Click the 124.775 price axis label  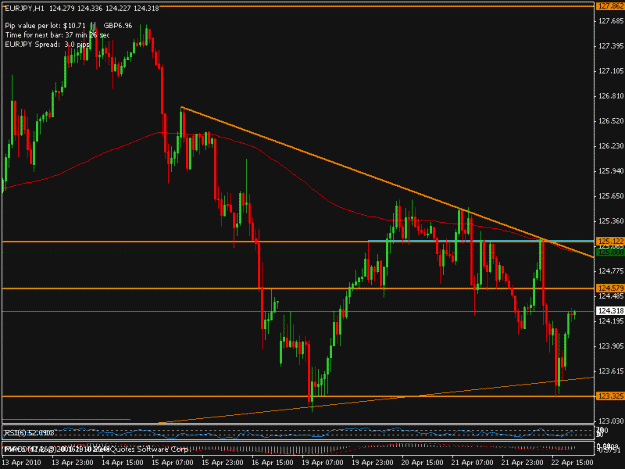611,271
